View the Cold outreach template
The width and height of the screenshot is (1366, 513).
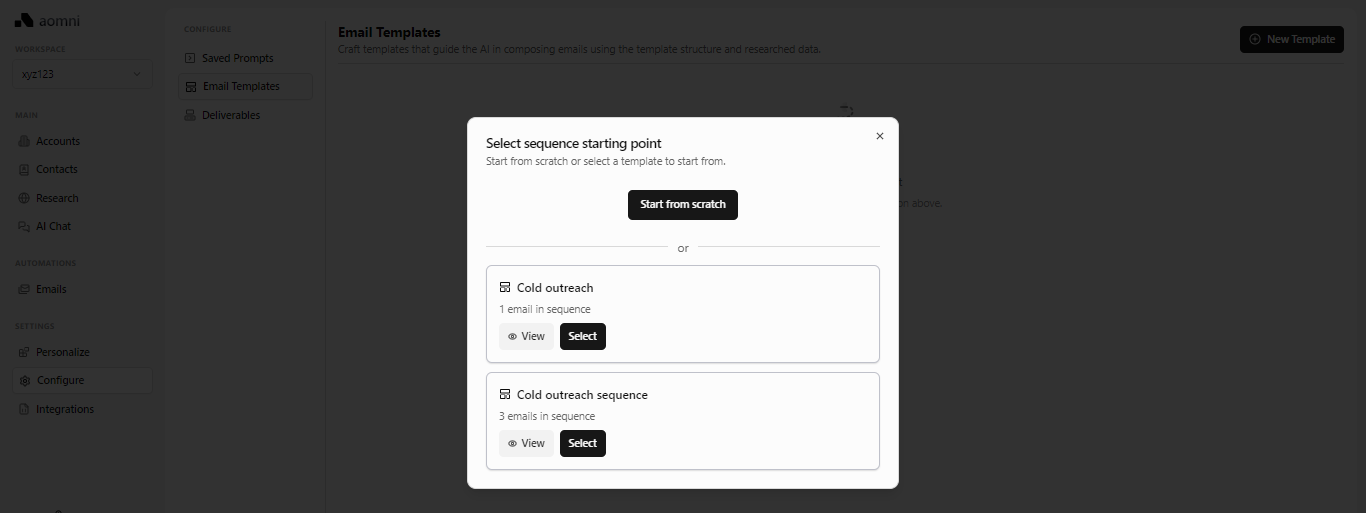coord(526,336)
